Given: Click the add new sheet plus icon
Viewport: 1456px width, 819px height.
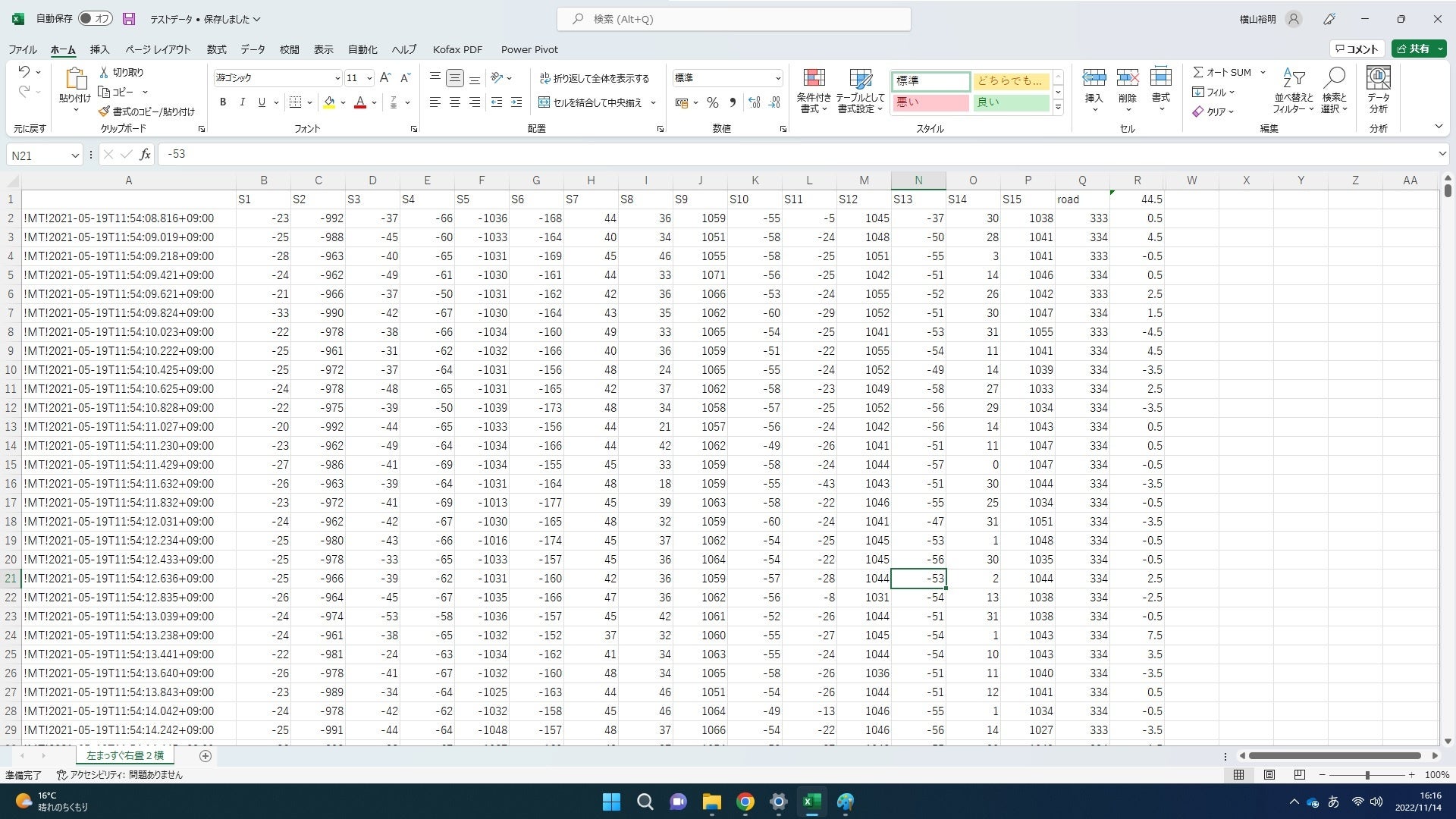Looking at the screenshot, I should [x=205, y=756].
